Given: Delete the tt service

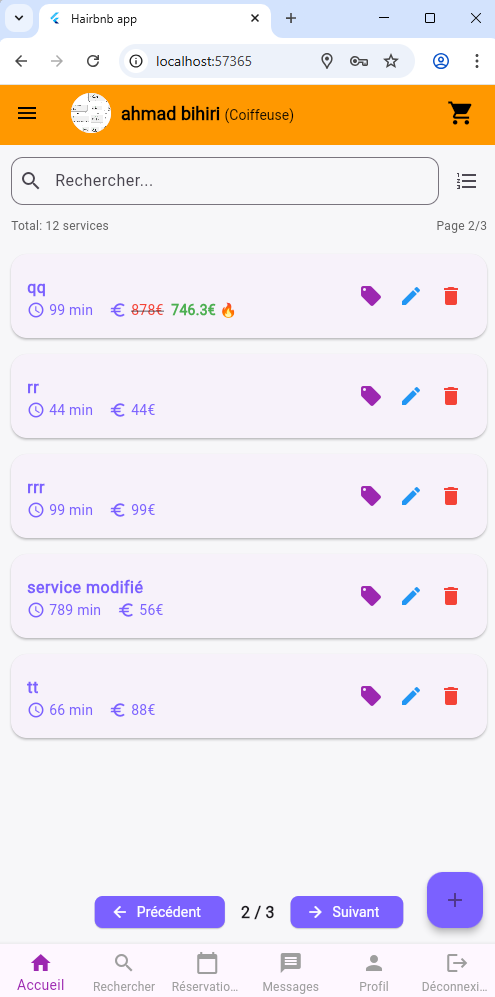Looking at the screenshot, I should (450, 696).
